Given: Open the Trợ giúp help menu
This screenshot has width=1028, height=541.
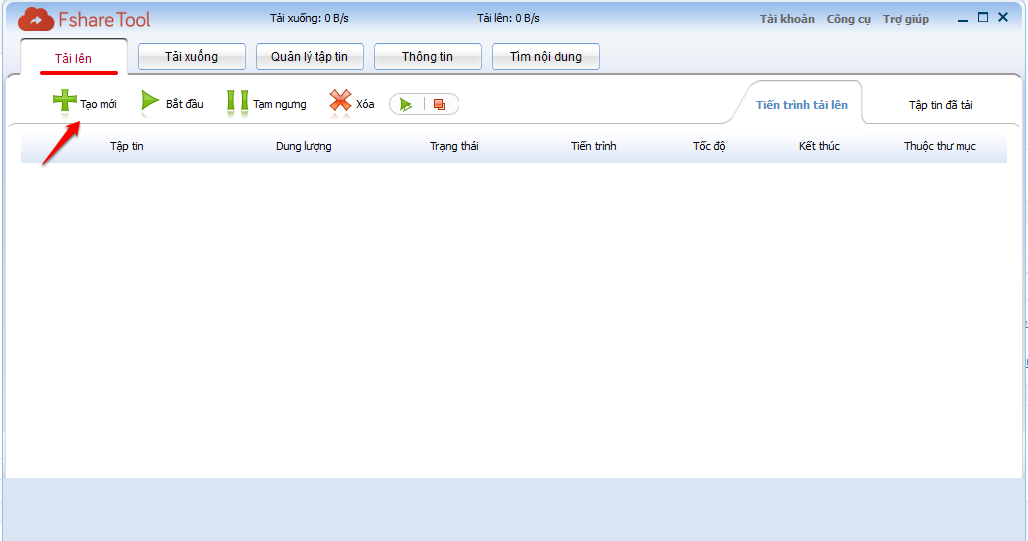Looking at the screenshot, I should [x=905, y=19].
